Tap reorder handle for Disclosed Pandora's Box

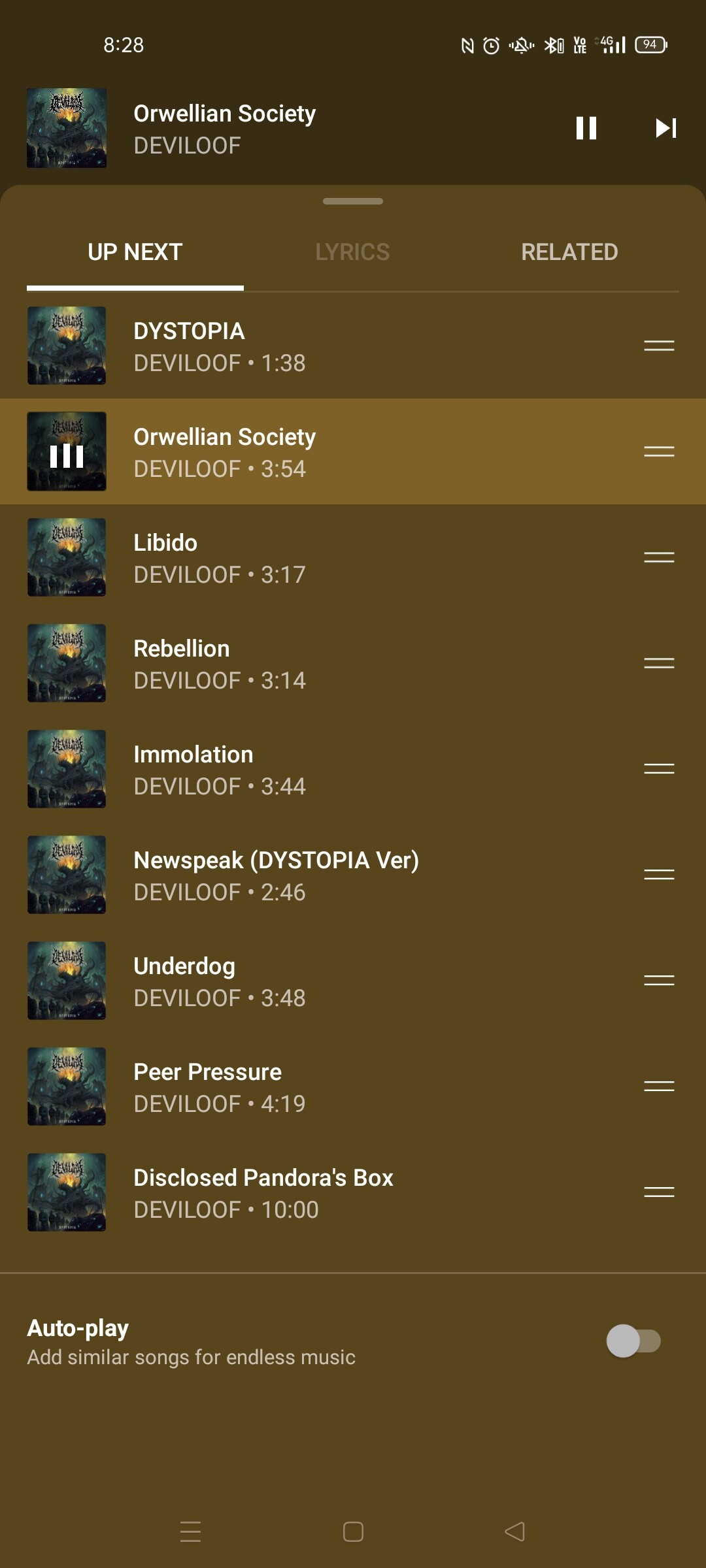[x=659, y=1192]
